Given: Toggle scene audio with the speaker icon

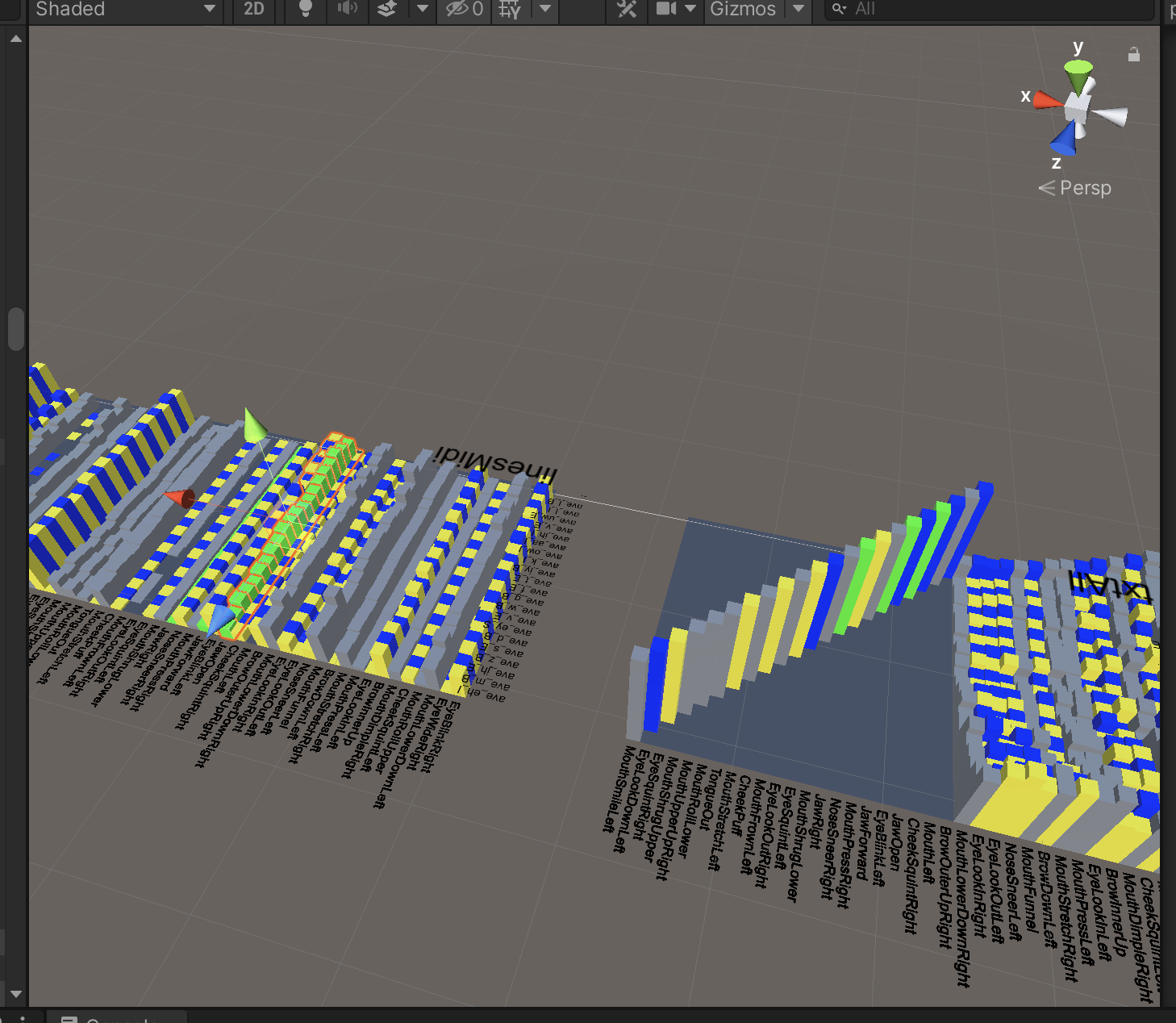Looking at the screenshot, I should click(x=347, y=9).
